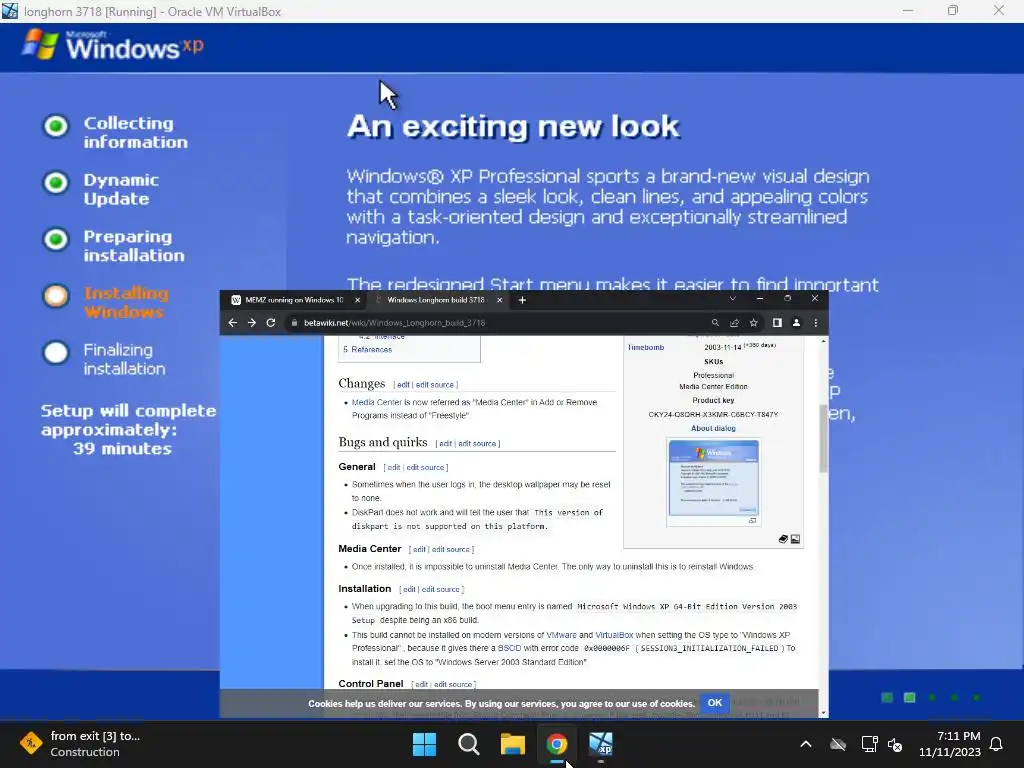
Task: Edit the Media Center subsection
Action: click(x=419, y=549)
